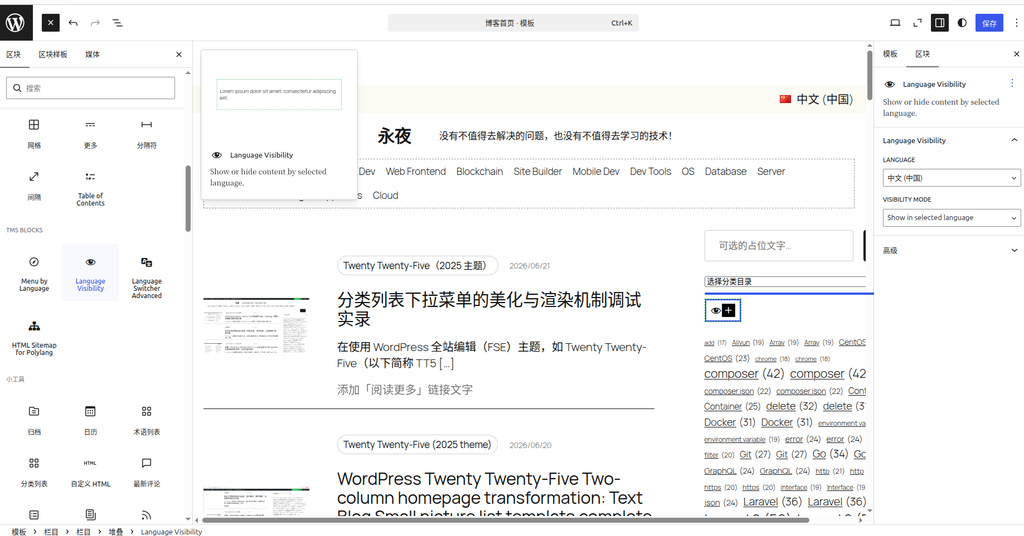Open the Language Visibility block options menu
The height and width of the screenshot is (536, 1024).
click(x=1012, y=84)
